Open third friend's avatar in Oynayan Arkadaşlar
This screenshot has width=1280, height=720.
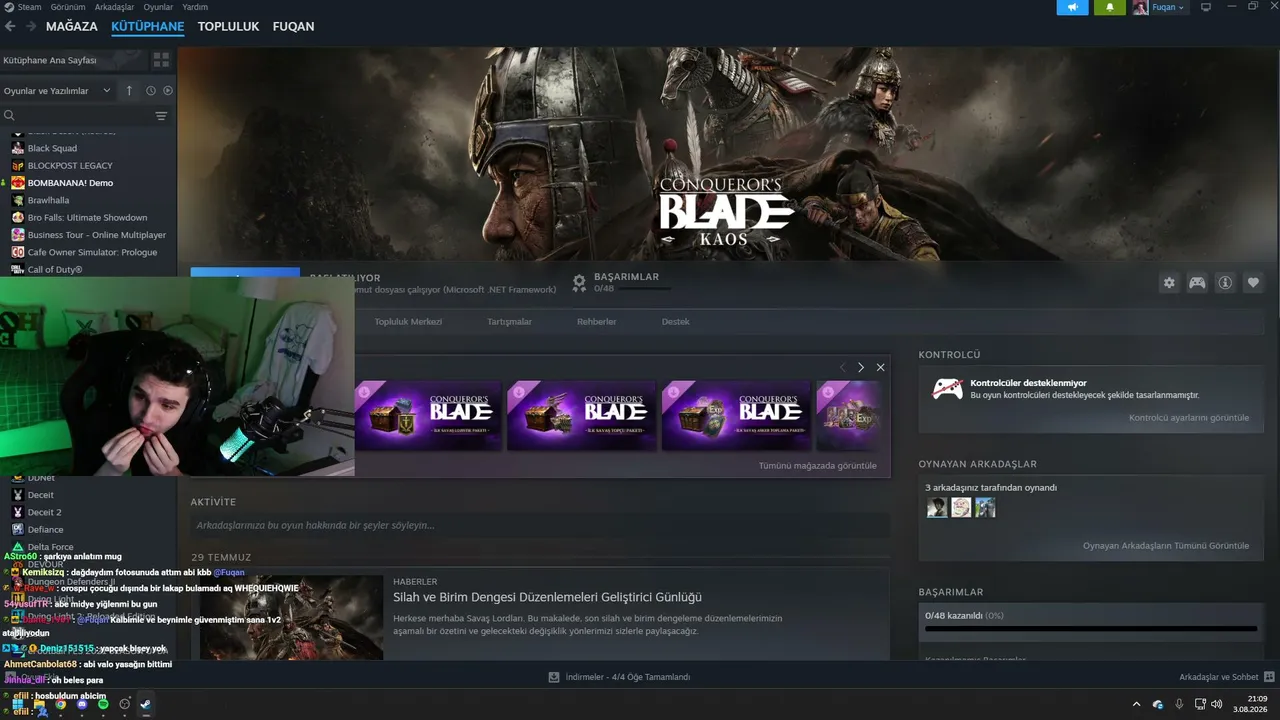pyautogui.click(x=985, y=508)
